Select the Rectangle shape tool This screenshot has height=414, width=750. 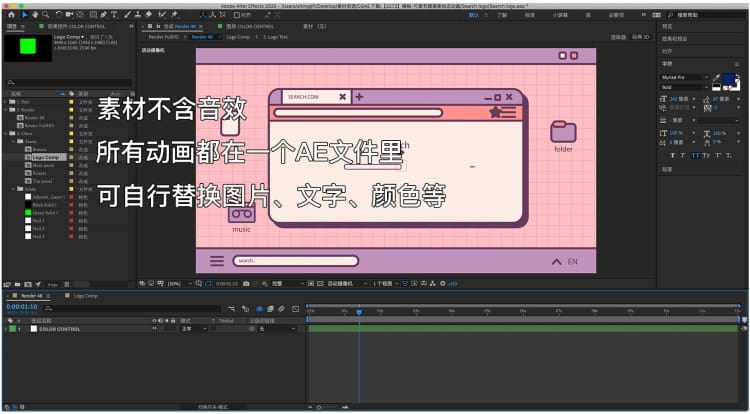(x=93, y=15)
